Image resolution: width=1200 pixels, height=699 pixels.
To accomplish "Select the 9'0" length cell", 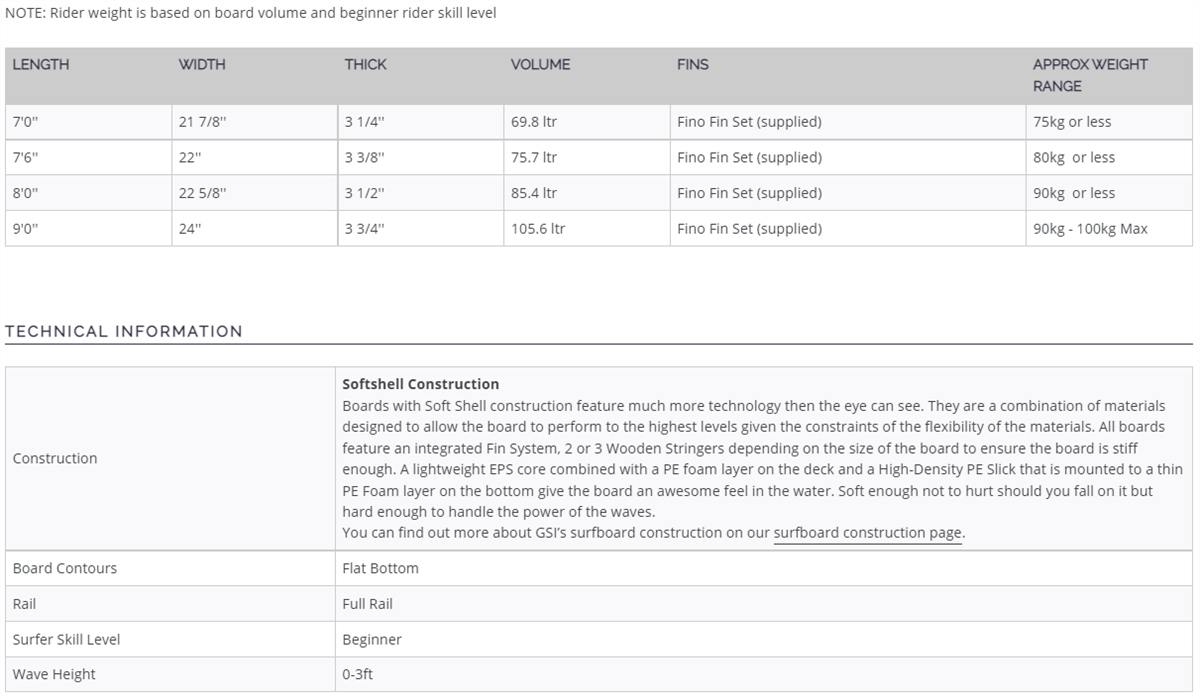I will click(x=88, y=228).
